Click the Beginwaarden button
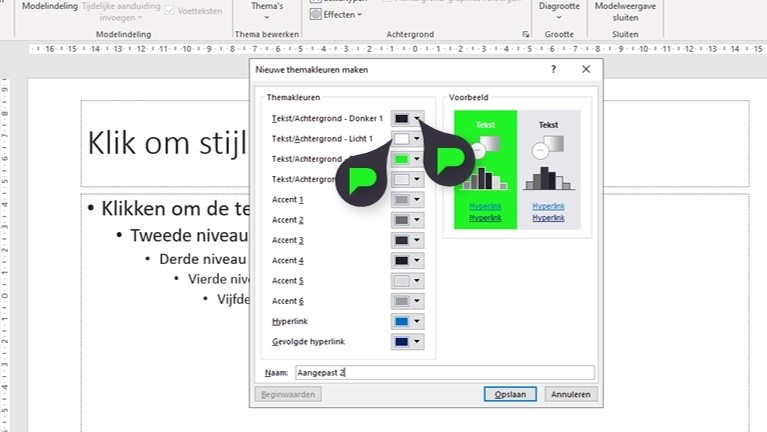The height and width of the screenshot is (432, 767). point(288,394)
